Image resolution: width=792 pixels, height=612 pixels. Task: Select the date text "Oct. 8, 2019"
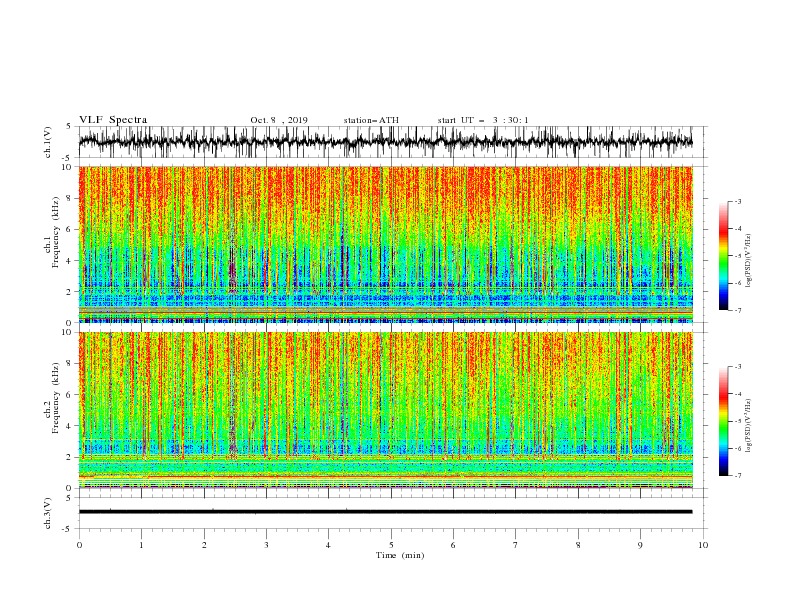(279, 120)
